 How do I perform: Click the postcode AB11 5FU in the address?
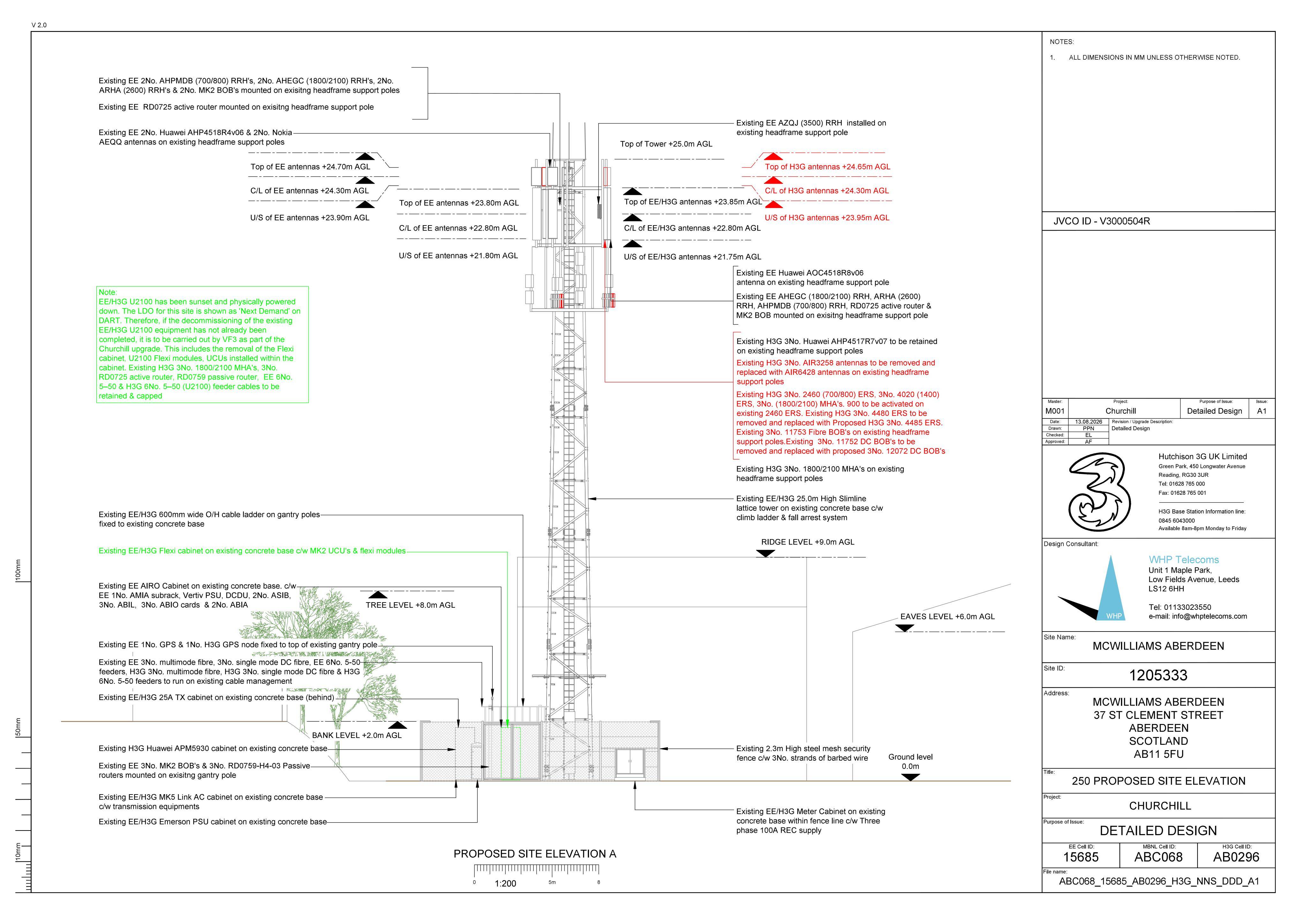point(1158,754)
